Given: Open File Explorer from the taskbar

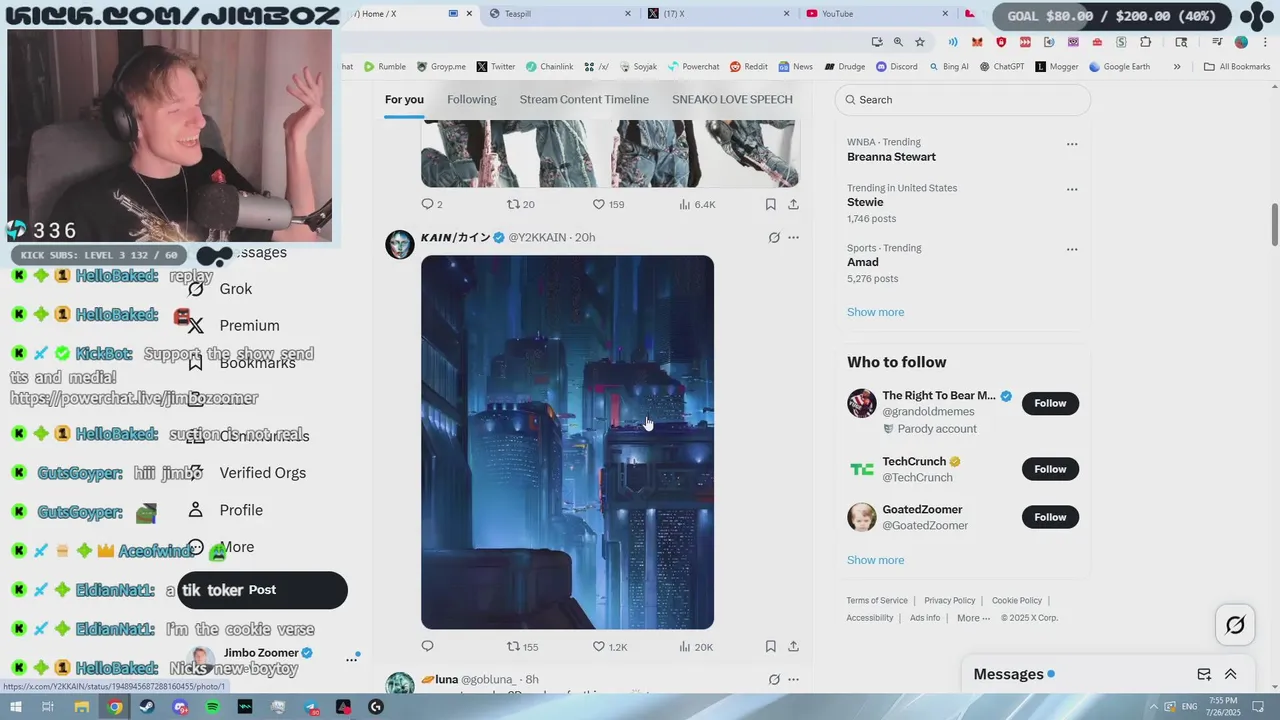Looking at the screenshot, I should click(82, 707).
